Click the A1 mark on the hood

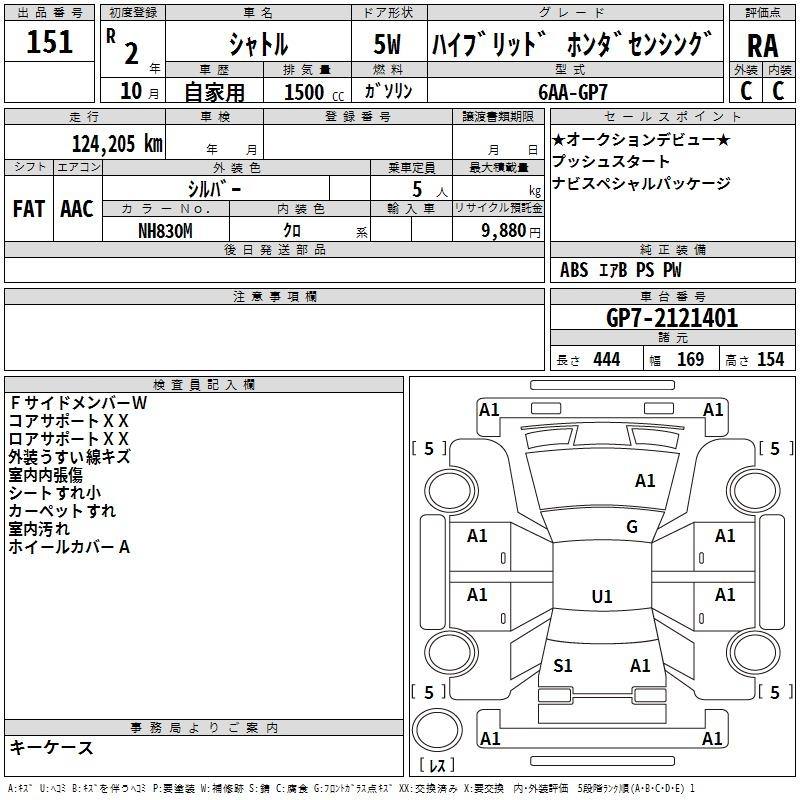pos(645,481)
